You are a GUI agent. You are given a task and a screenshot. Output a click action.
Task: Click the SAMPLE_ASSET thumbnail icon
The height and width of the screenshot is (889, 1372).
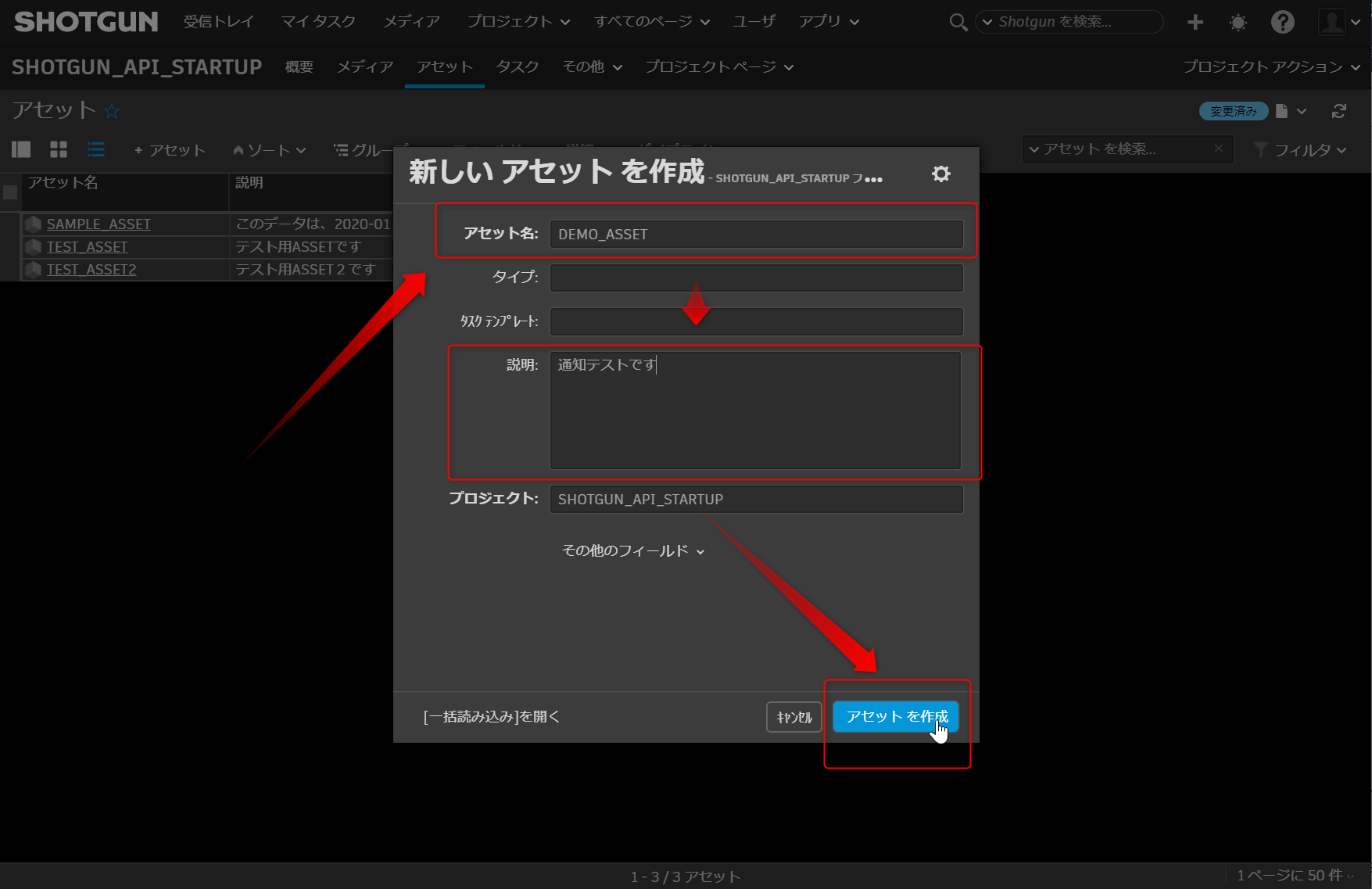[33, 224]
